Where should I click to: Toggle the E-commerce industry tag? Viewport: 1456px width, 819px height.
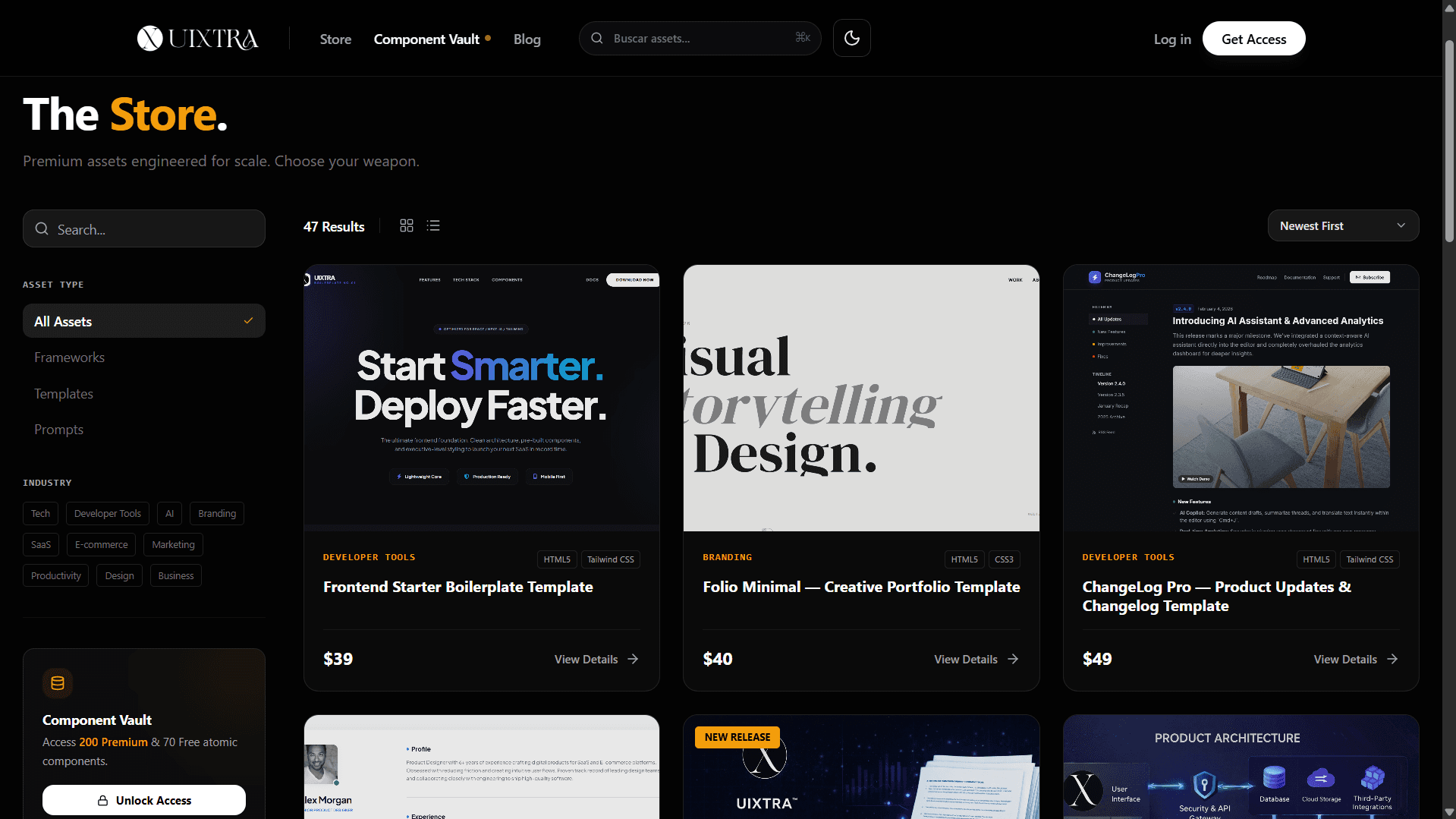(101, 545)
